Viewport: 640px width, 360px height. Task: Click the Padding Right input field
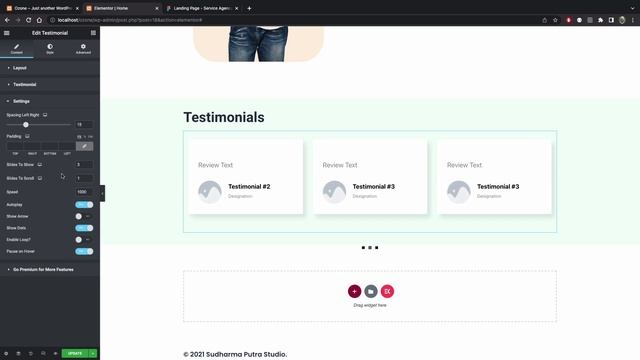point(32,146)
